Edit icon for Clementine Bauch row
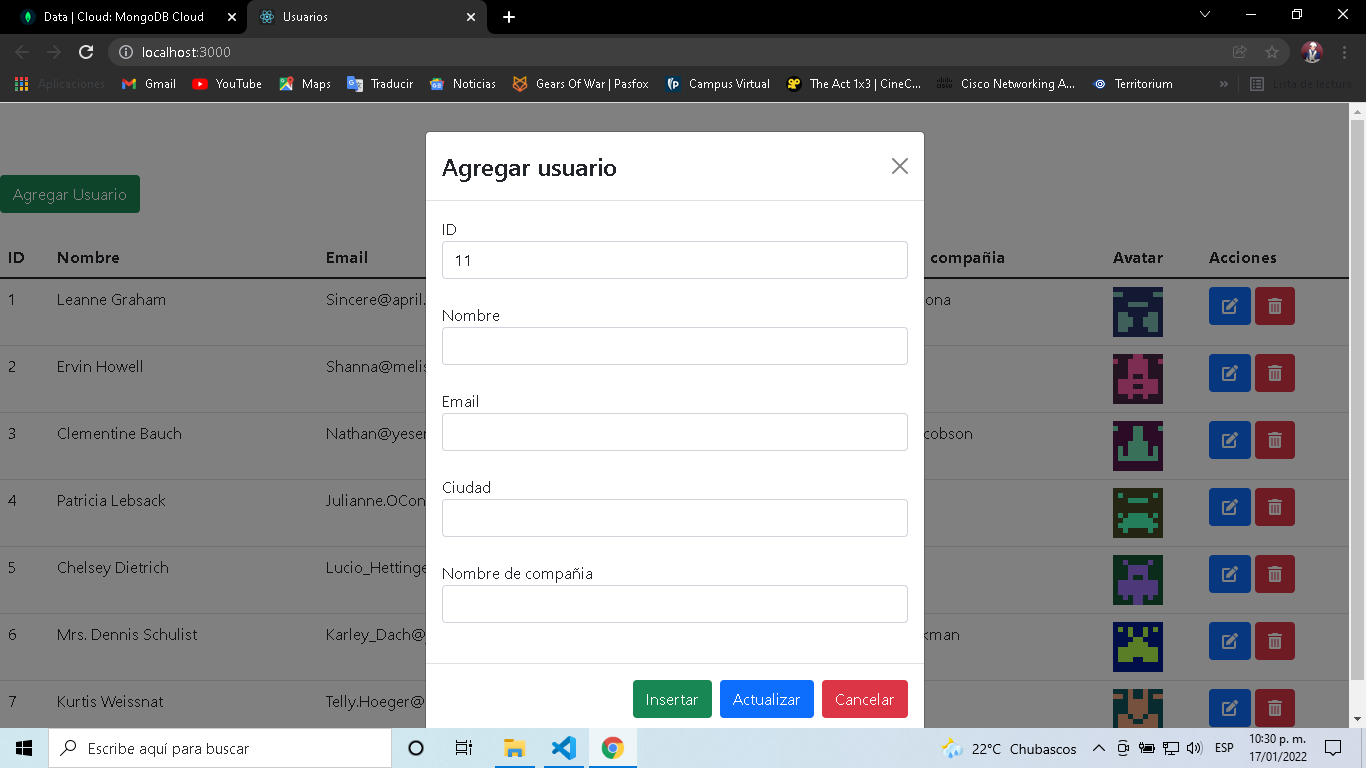1366x768 pixels. [x=1230, y=440]
